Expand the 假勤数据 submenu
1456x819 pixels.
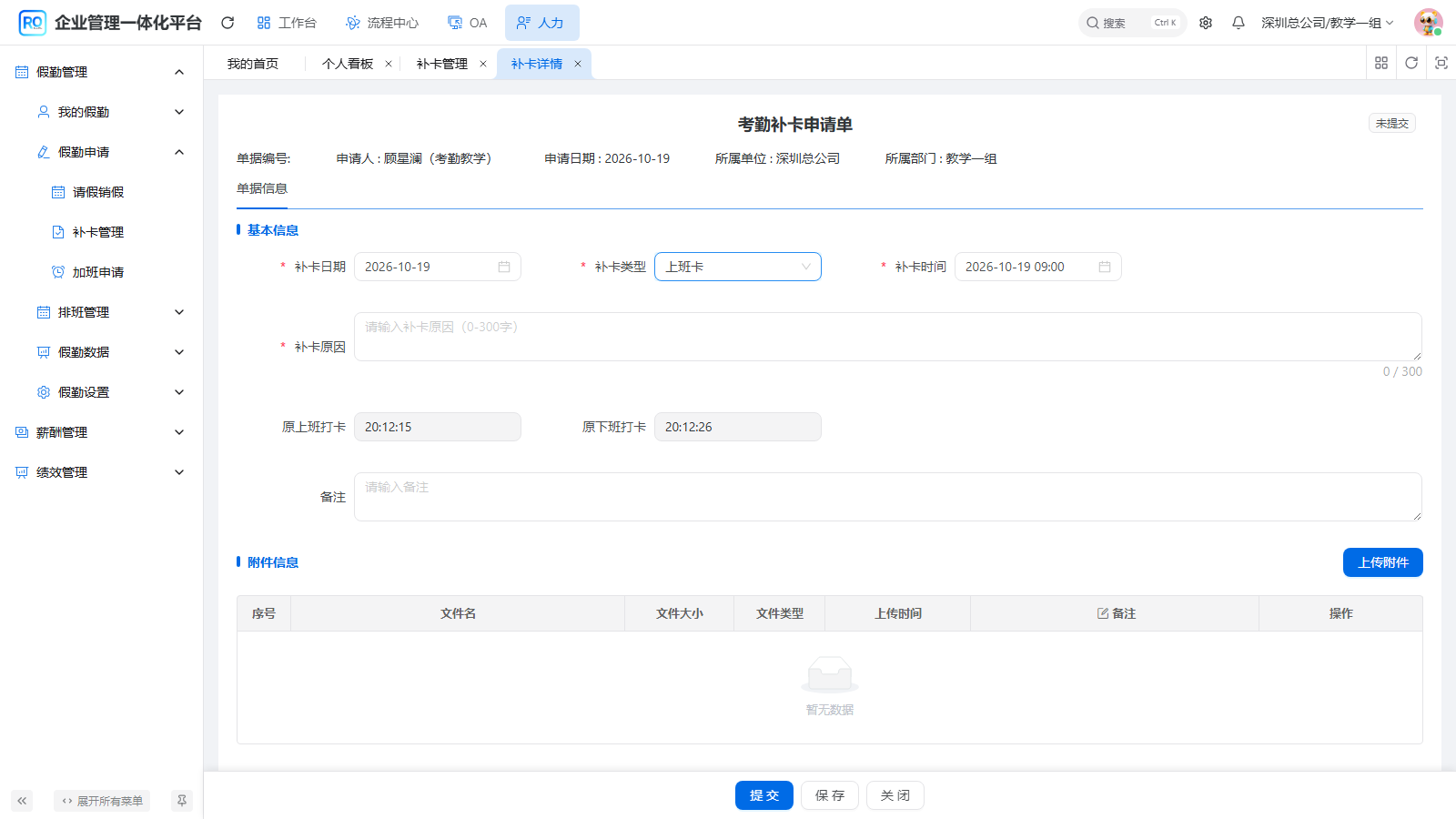(x=101, y=352)
